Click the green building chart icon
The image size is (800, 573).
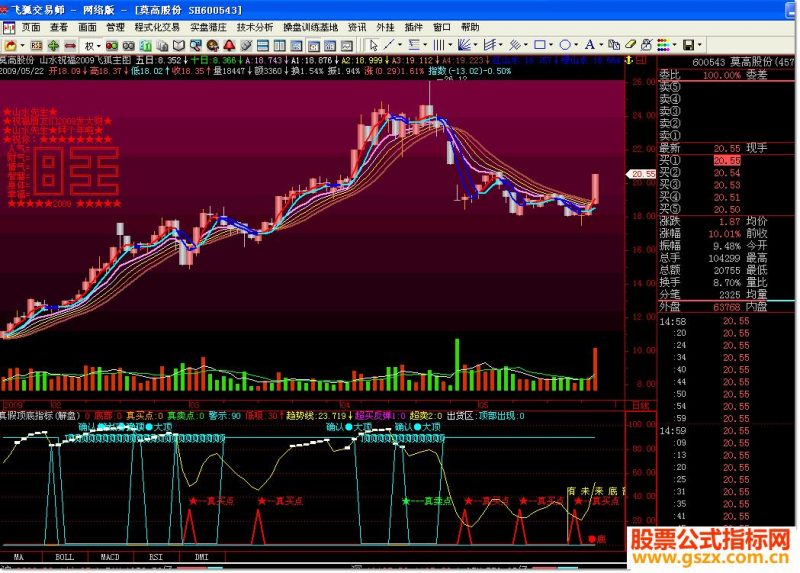(145, 46)
